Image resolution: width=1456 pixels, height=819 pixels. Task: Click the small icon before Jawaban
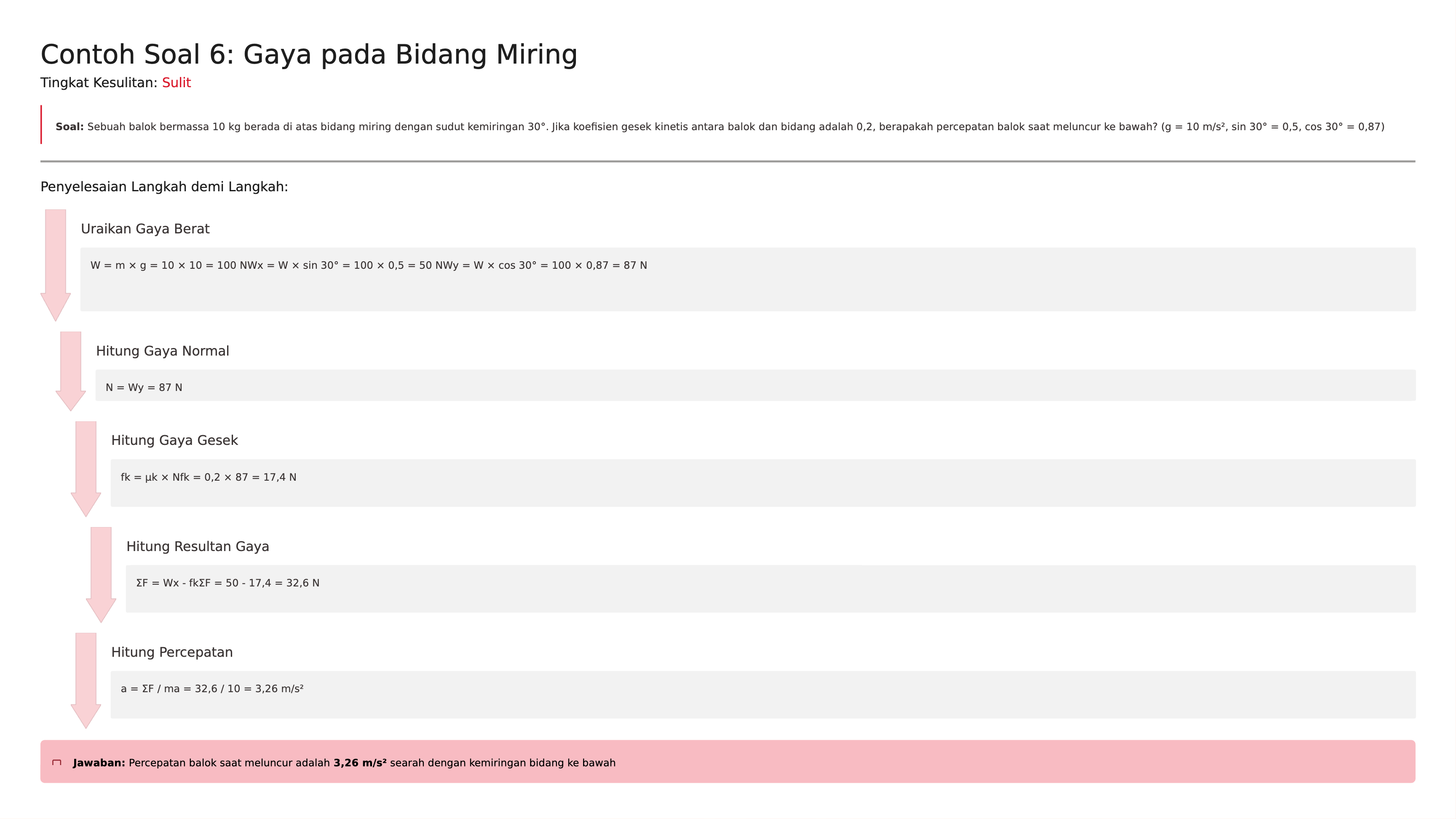pos(57,763)
